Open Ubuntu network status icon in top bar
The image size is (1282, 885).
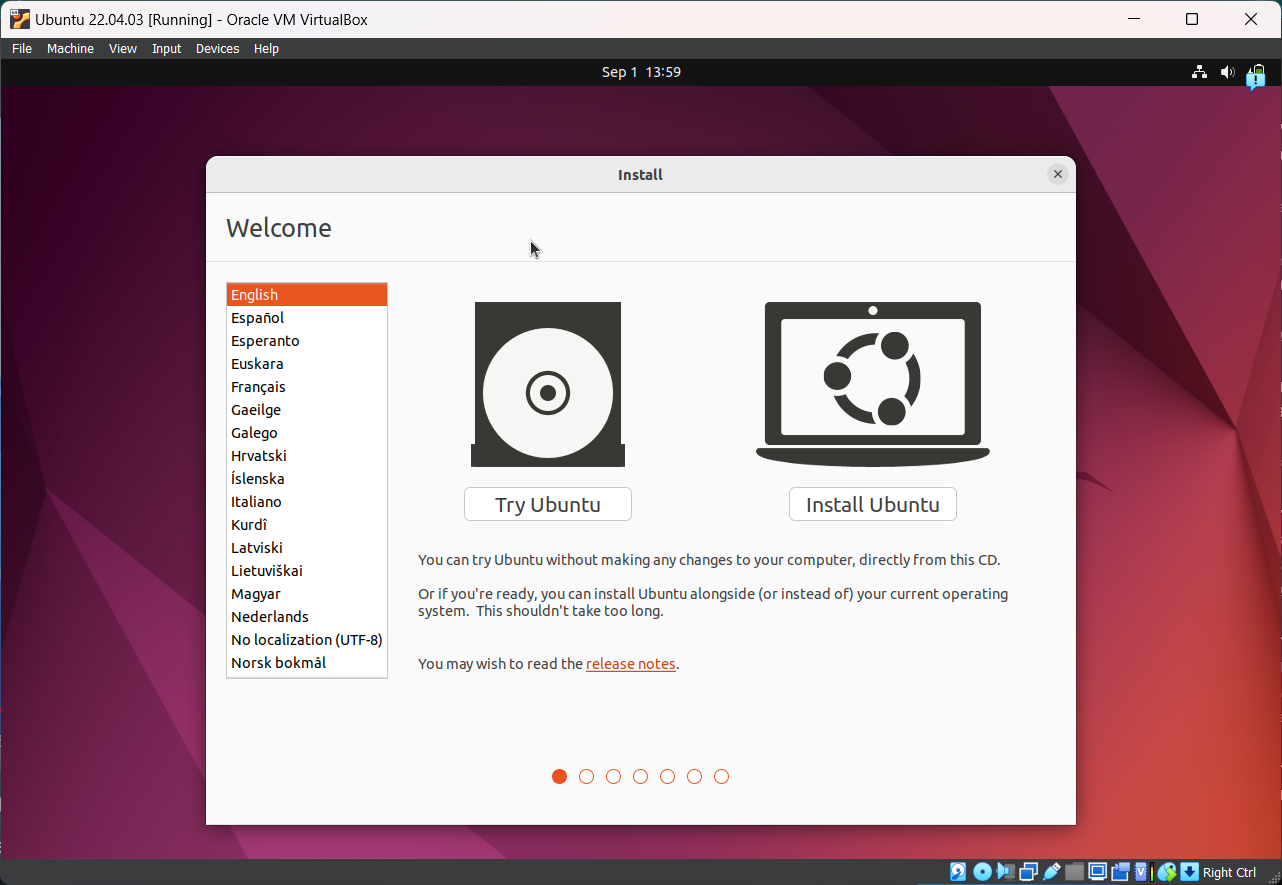pos(1199,72)
